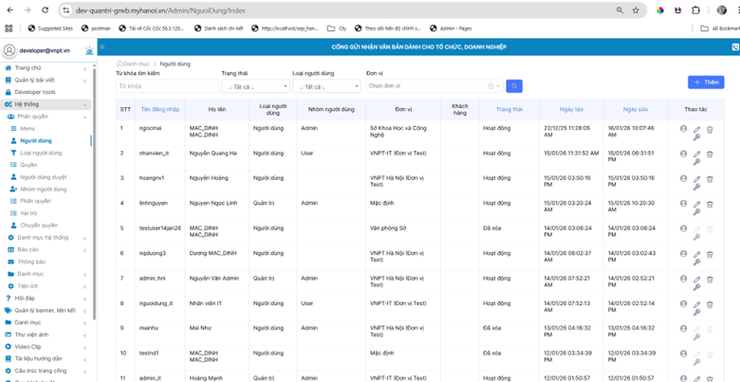740x382 pixels.
Task: Bookmark this page with star icon
Action: pyautogui.click(x=636, y=10)
